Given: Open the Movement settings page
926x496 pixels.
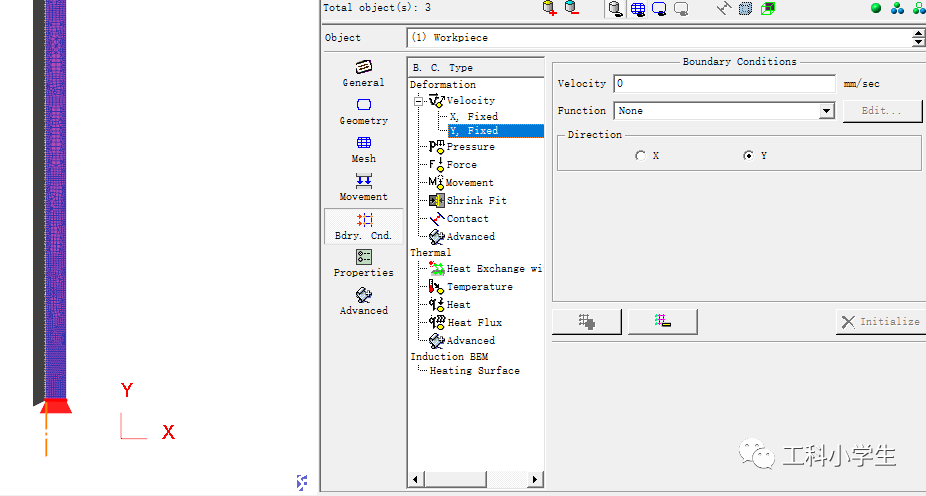Looking at the screenshot, I should [364, 188].
